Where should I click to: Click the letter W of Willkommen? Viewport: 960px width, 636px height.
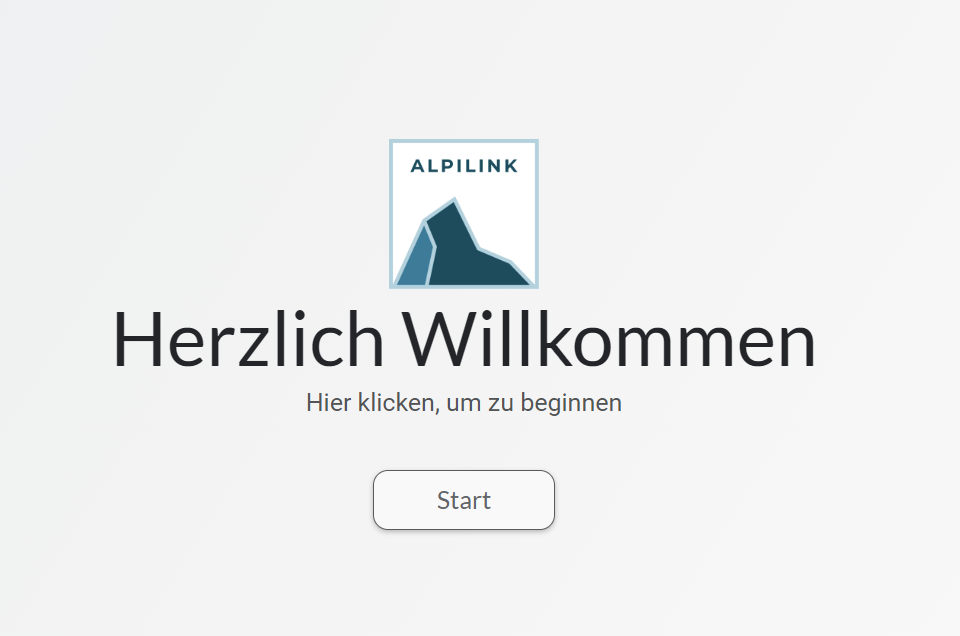click(x=434, y=339)
